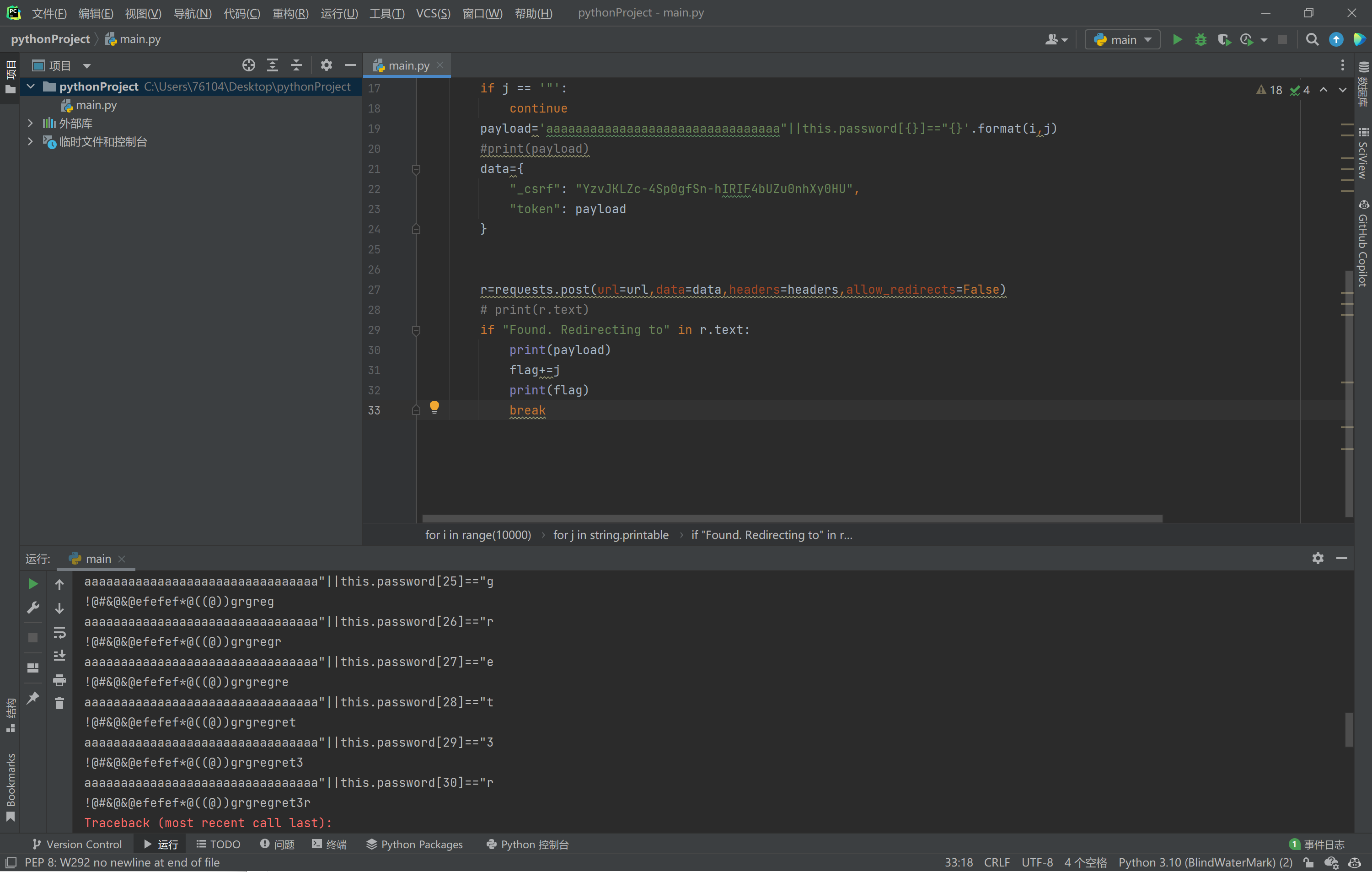Pin the run tab
This screenshot has height=872, width=1372.
tap(33, 698)
